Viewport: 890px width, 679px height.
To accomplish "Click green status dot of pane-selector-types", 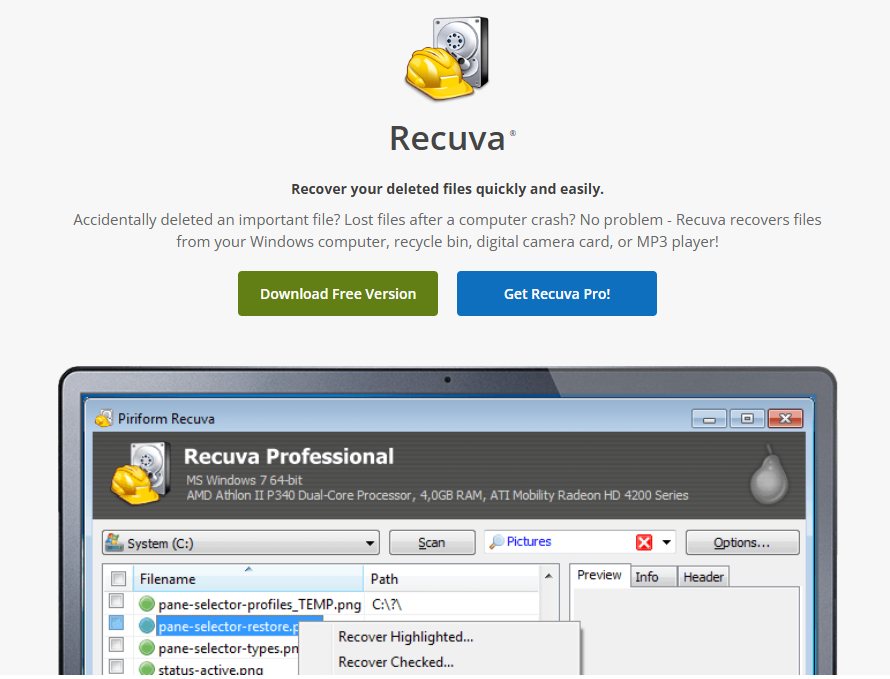I will pyautogui.click(x=147, y=647).
